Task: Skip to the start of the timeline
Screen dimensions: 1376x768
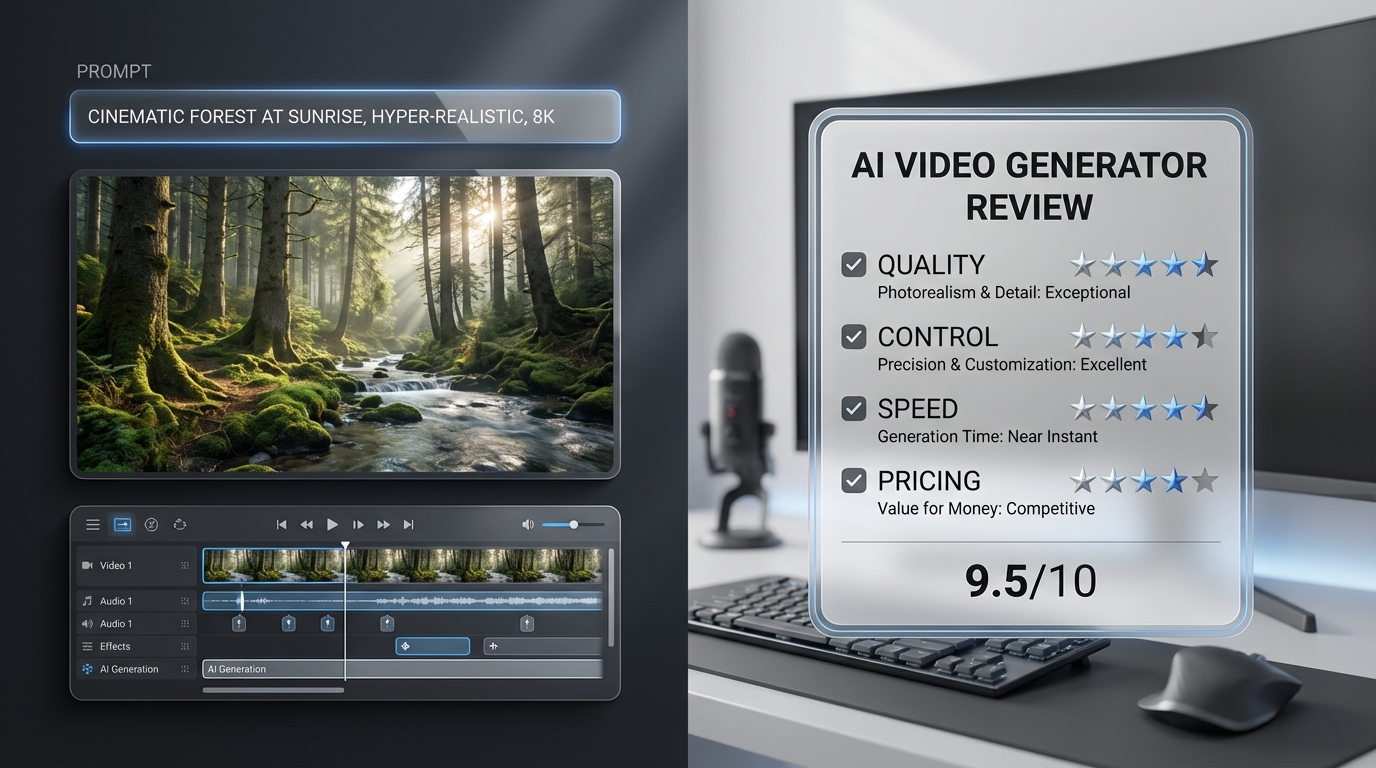Action: point(282,525)
